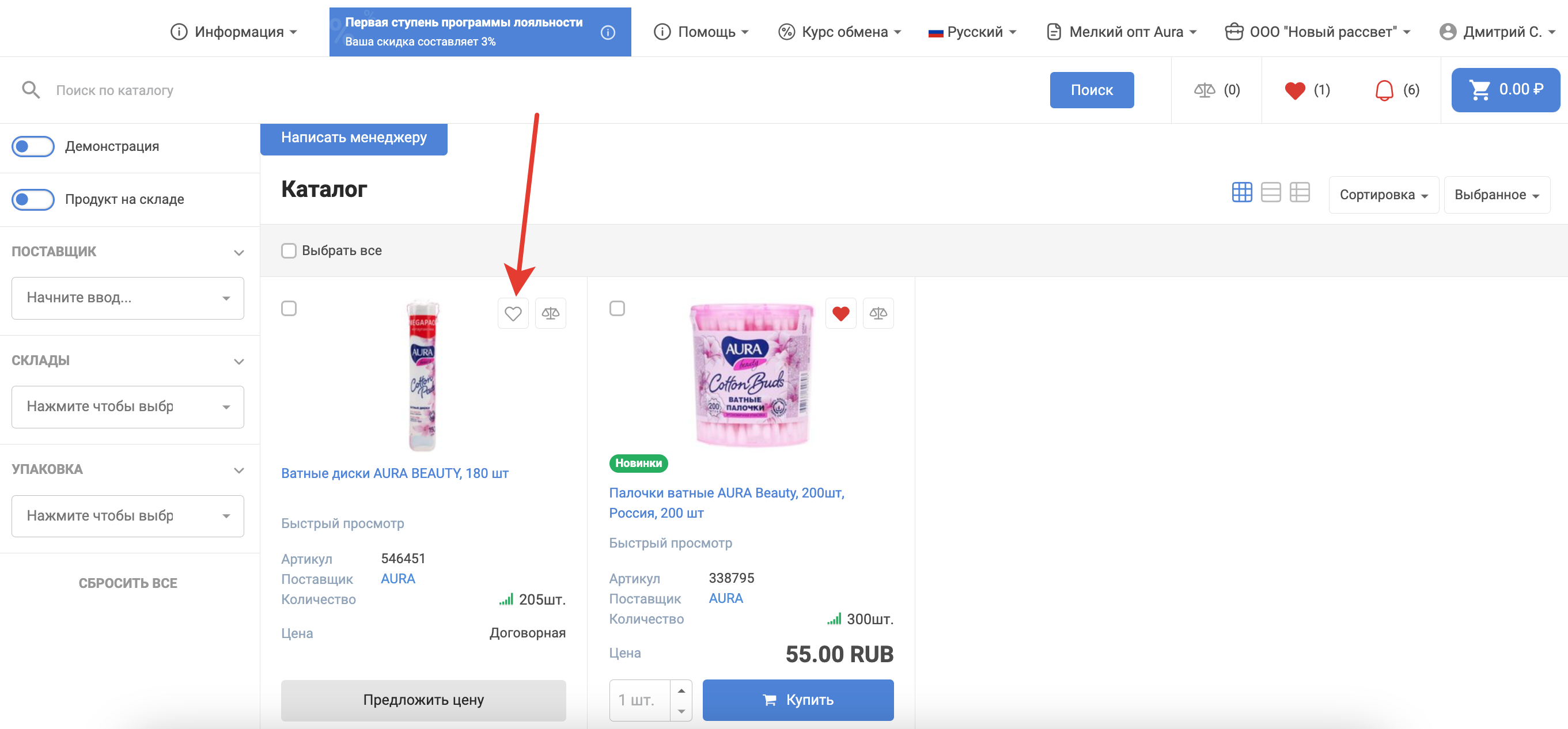Check the Выбрать все checkbox
This screenshot has height=729, width=1568.
[289, 250]
